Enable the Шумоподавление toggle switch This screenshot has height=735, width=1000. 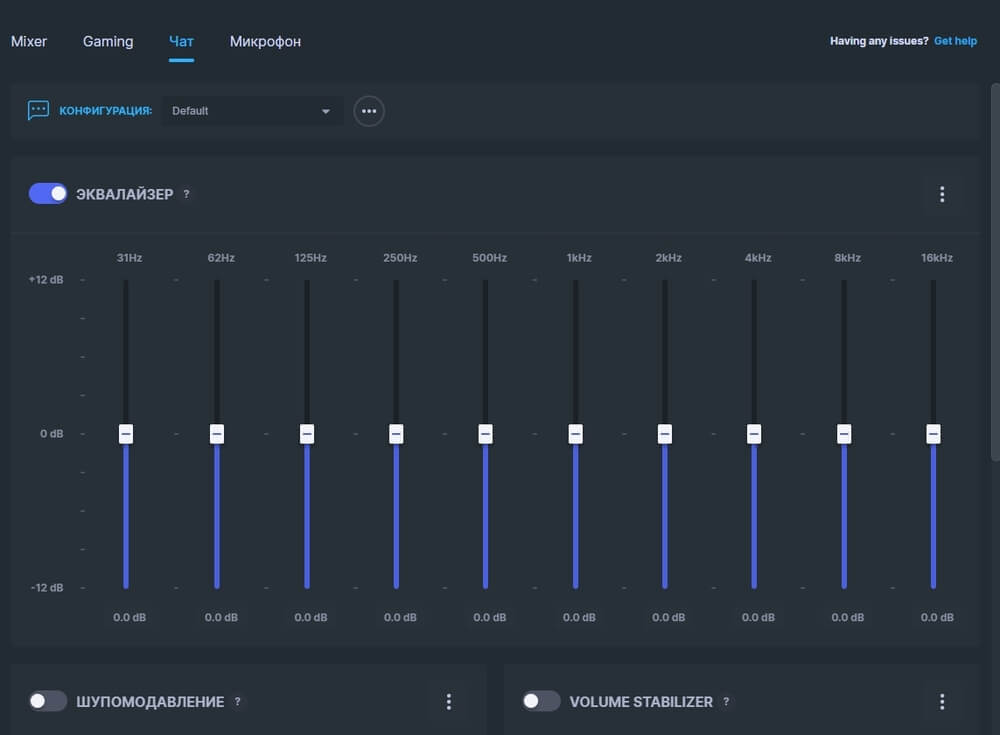[48, 702]
